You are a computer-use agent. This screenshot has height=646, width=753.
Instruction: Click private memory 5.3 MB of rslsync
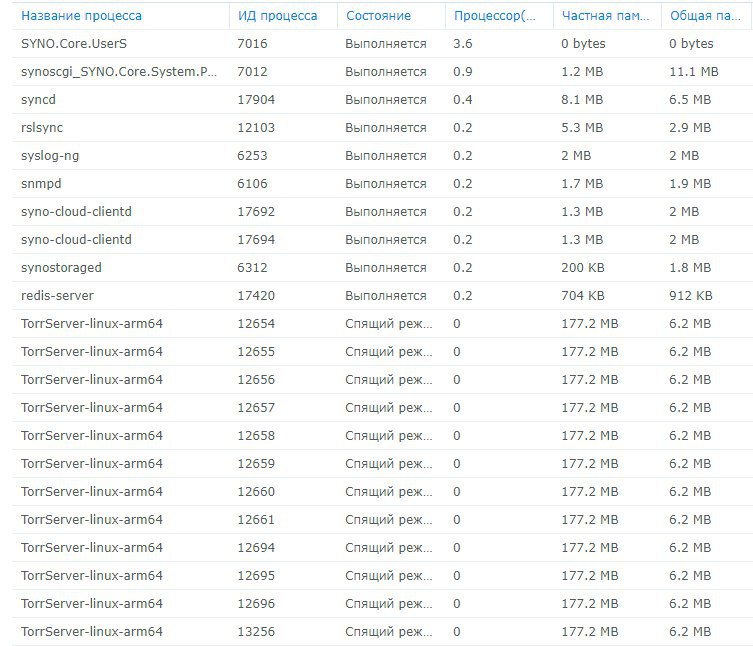[582, 127]
